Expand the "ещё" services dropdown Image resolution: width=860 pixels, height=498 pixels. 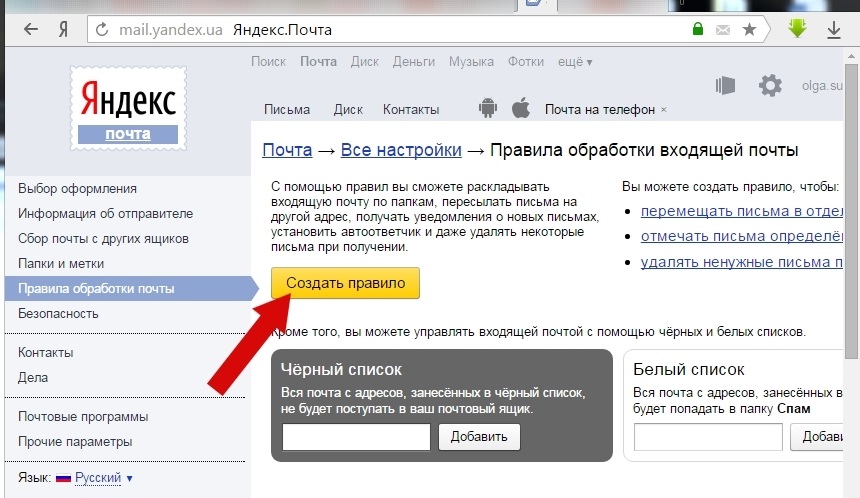coord(575,61)
